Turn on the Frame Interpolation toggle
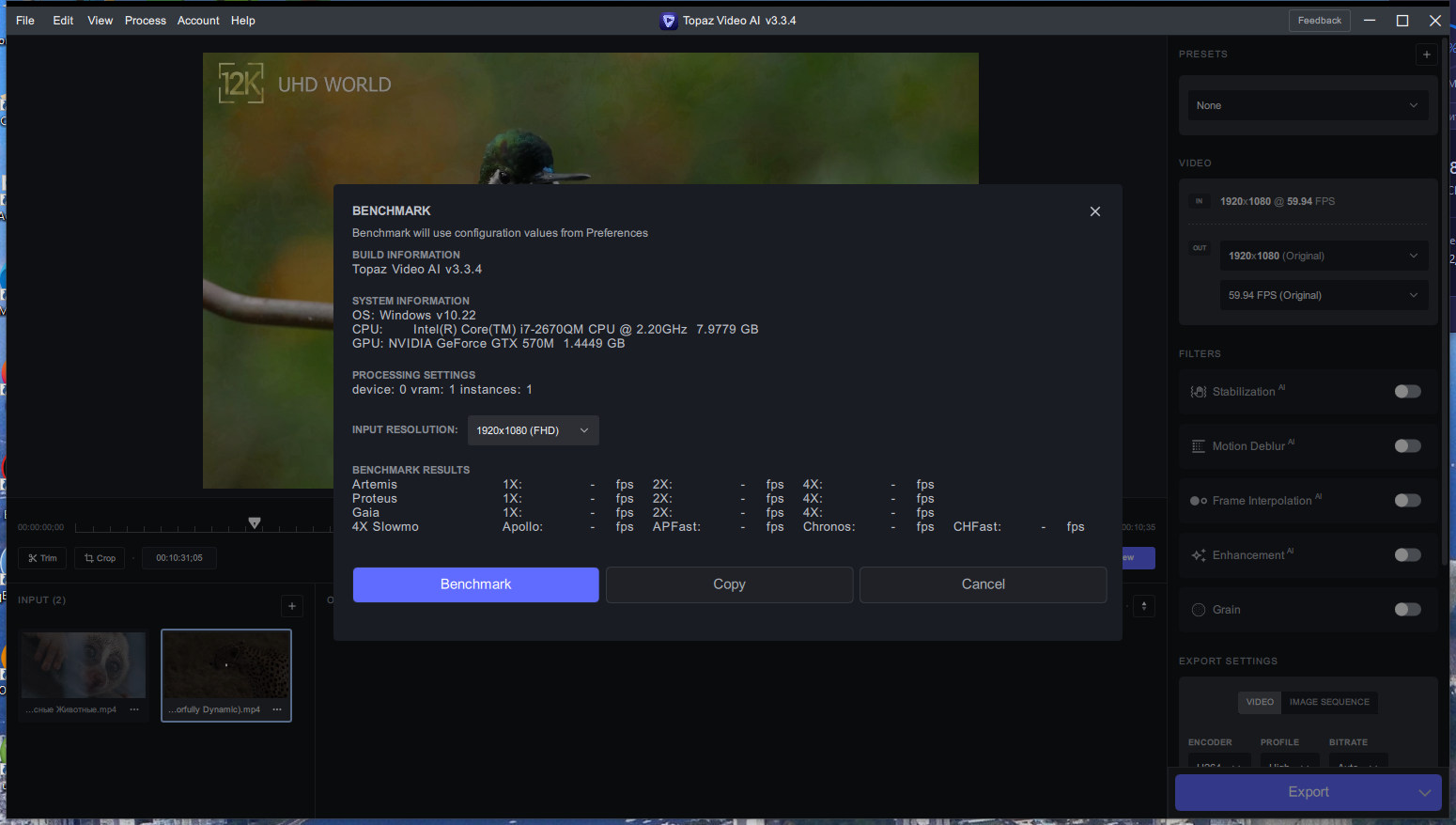The width and height of the screenshot is (1456, 825). pos(1407,501)
